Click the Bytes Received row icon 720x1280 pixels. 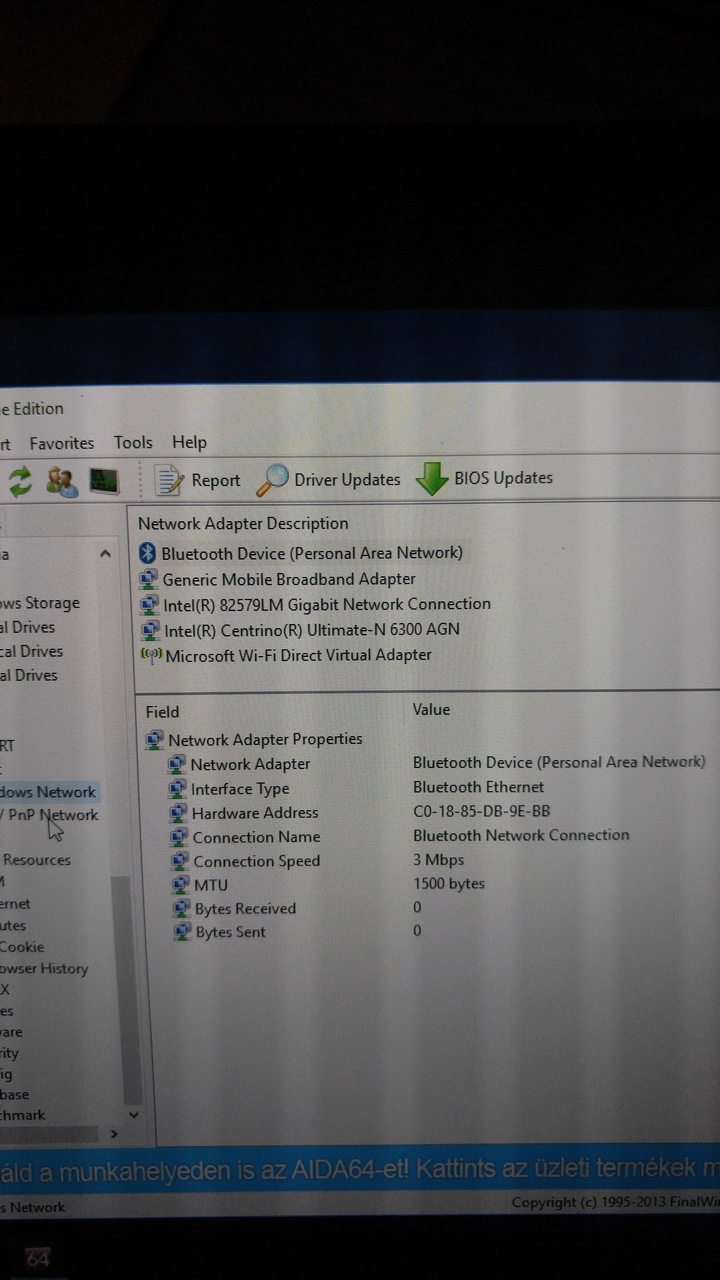tap(181, 909)
